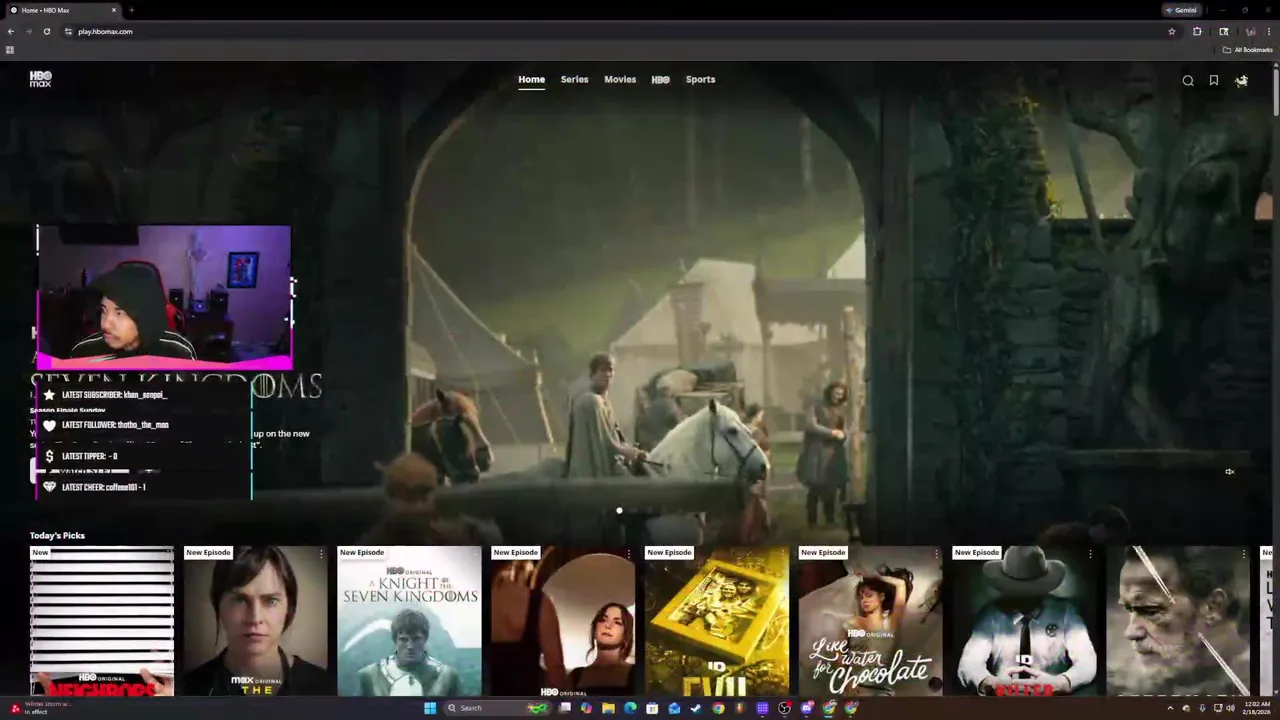Image resolution: width=1280 pixels, height=720 pixels.
Task: Open Microsoft Edge from the taskbar
Action: (x=630, y=708)
